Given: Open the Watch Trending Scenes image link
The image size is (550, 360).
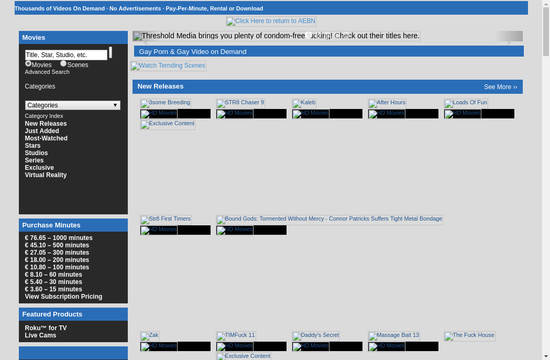Looking at the screenshot, I should point(168,66).
